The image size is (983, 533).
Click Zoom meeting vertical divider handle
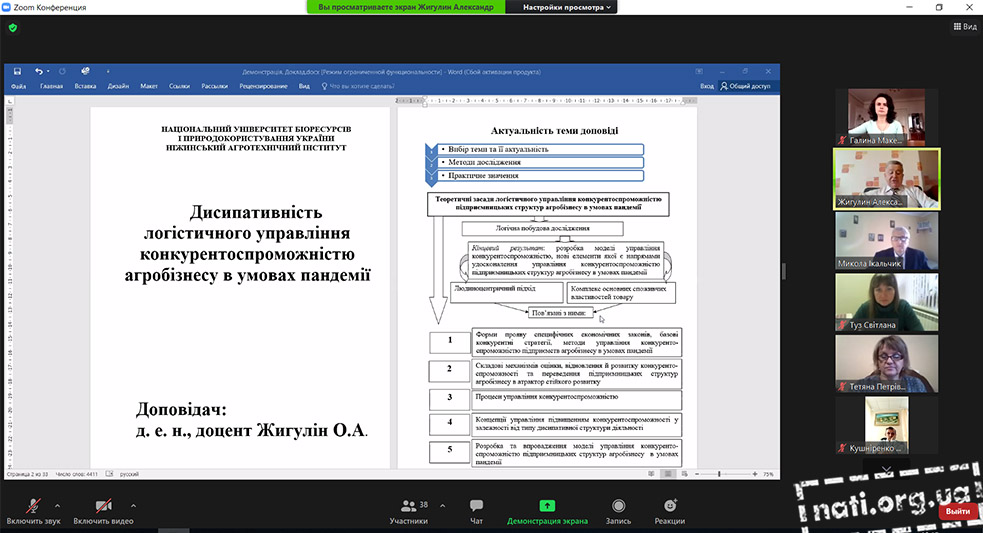(784, 271)
